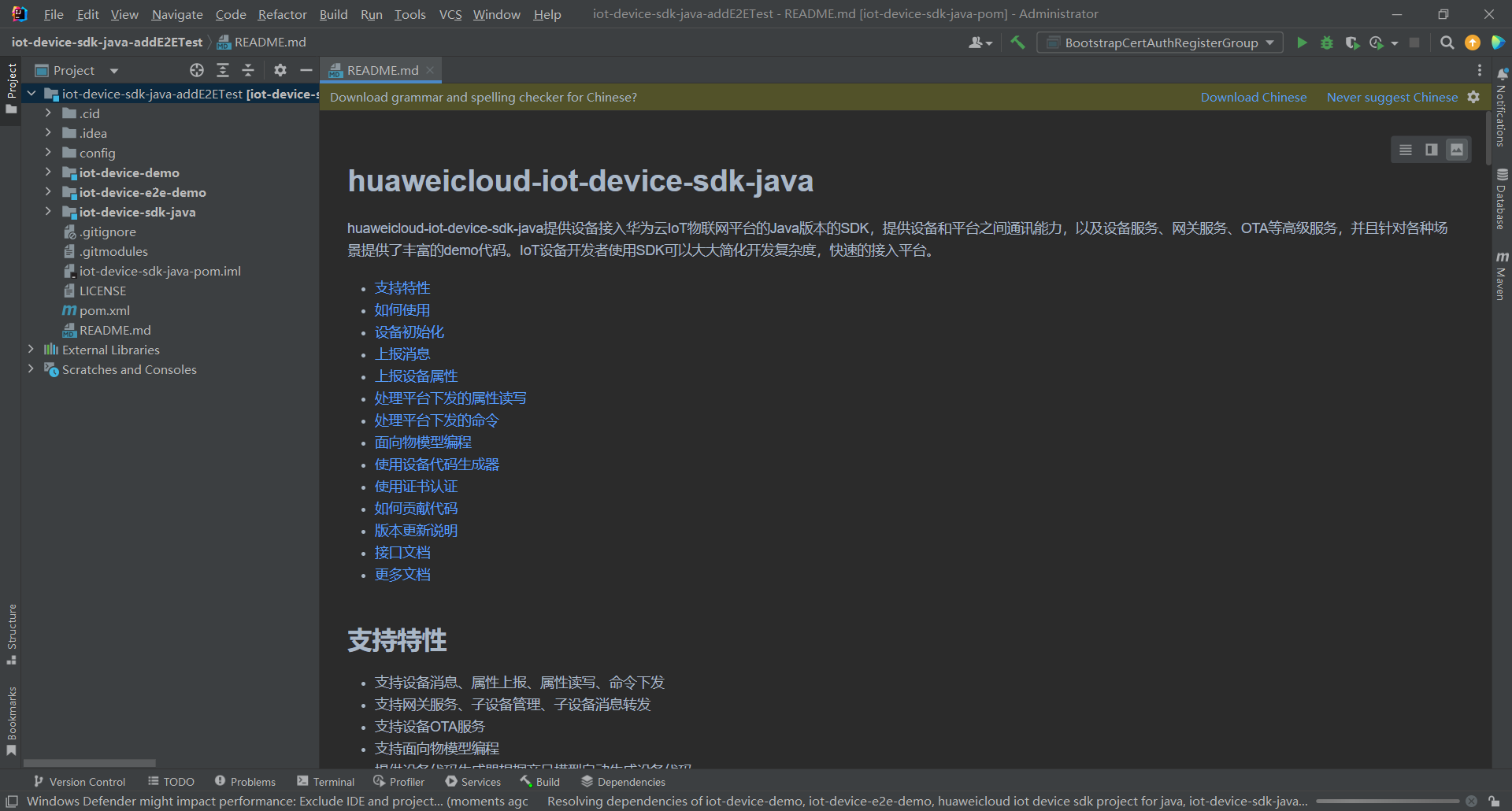
Task: Expand the .idea folder
Action: [48, 133]
